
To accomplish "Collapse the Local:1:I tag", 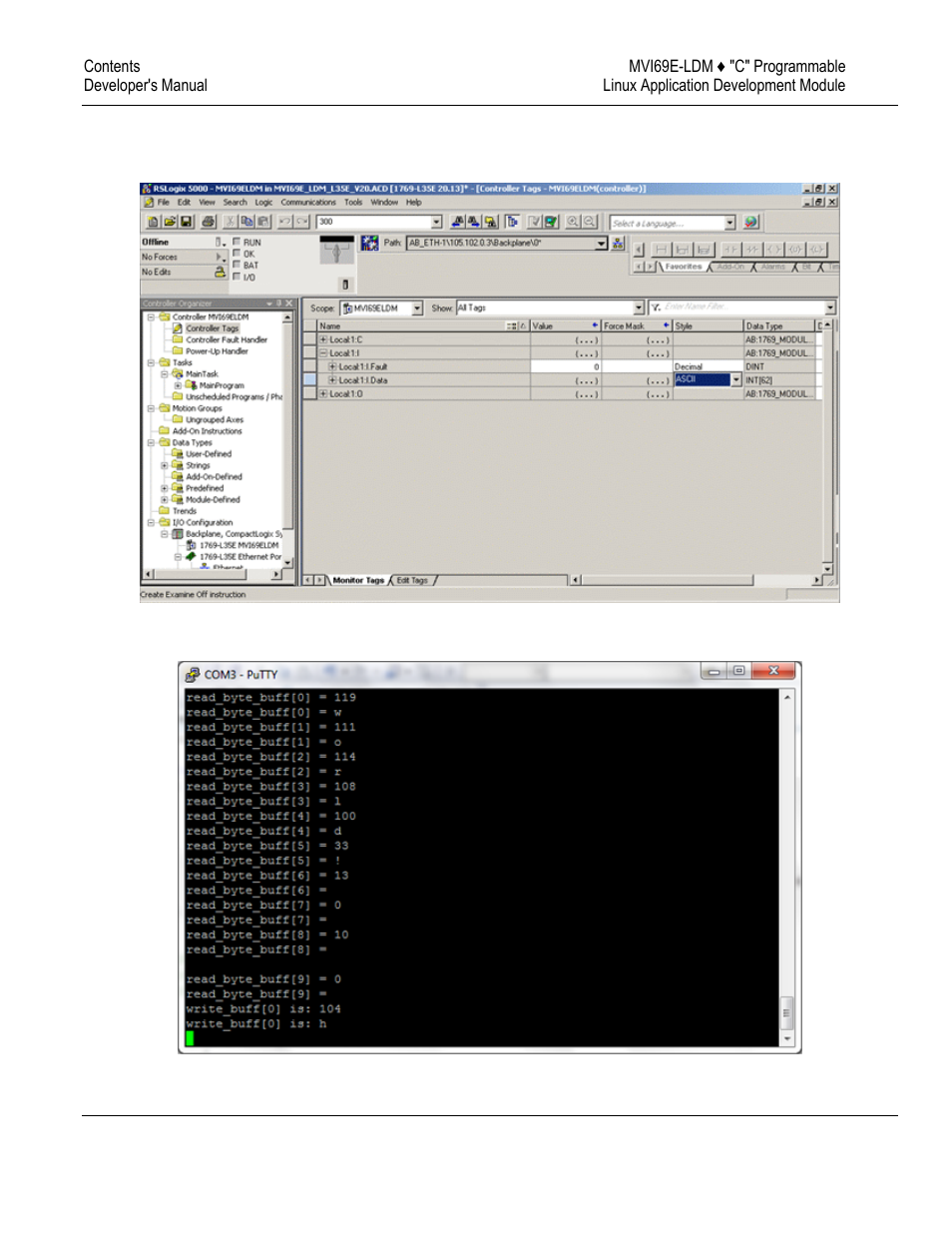I will [323, 353].
